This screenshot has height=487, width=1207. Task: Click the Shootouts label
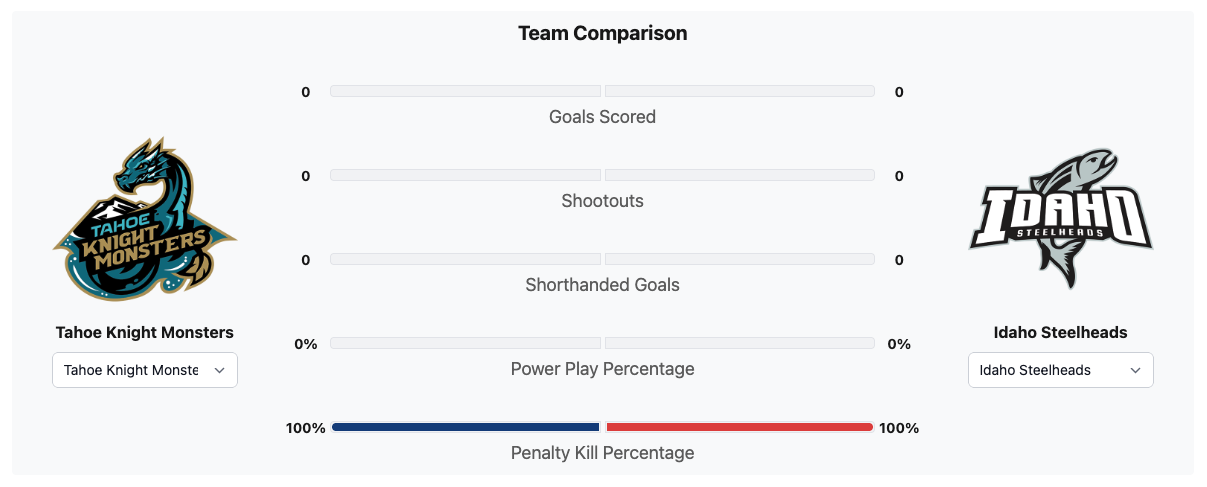[602, 201]
